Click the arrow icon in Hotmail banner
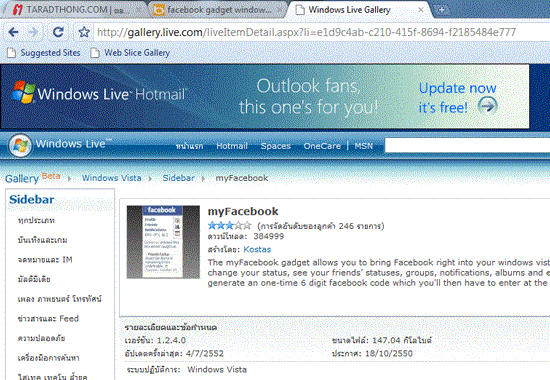This screenshot has width=550, height=380. (x=488, y=106)
